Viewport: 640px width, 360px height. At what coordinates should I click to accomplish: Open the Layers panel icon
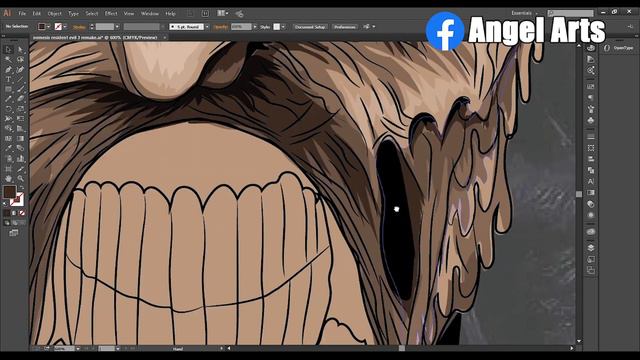[591, 248]
